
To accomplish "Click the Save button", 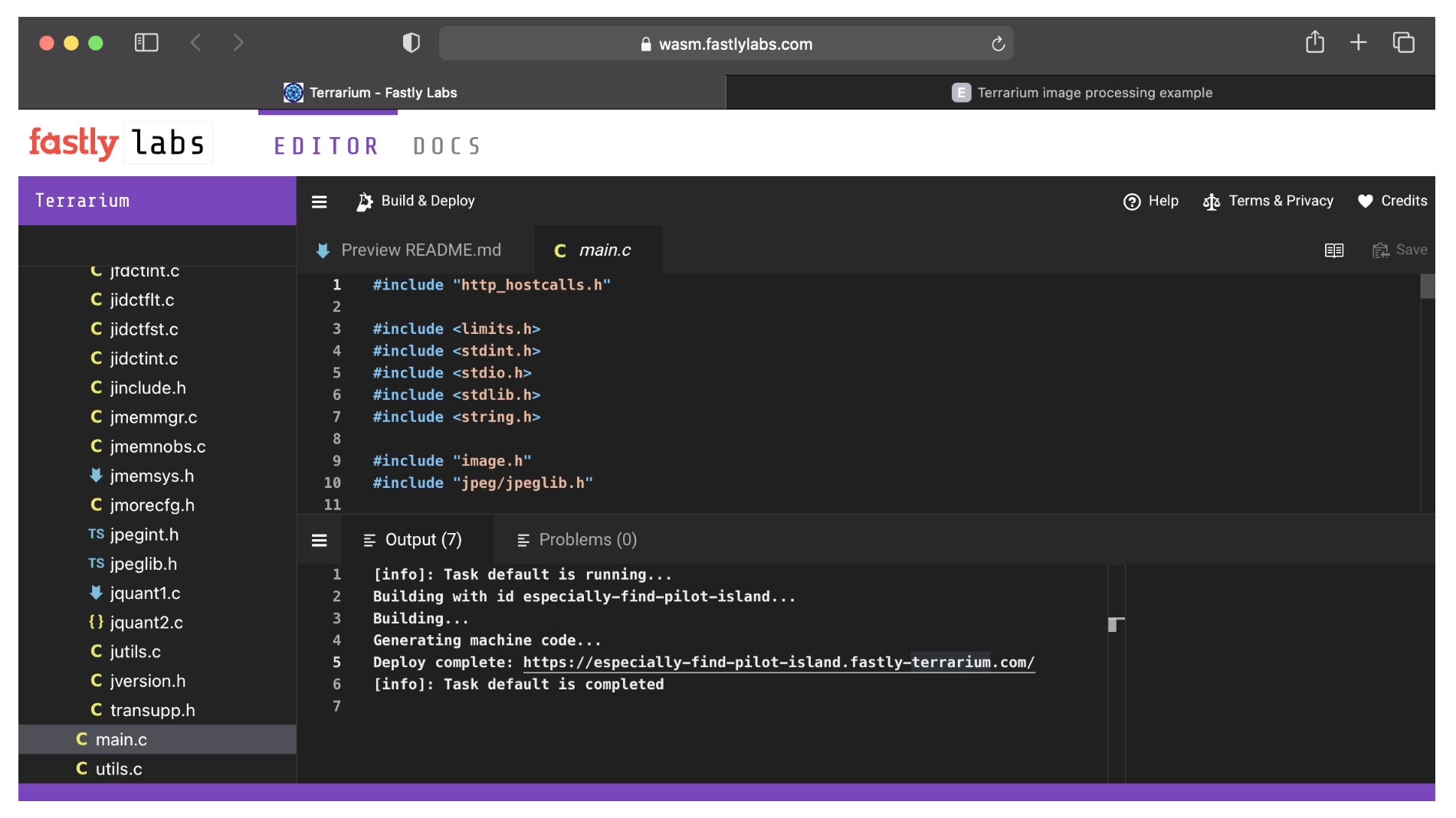I will tap(1399, 250).
